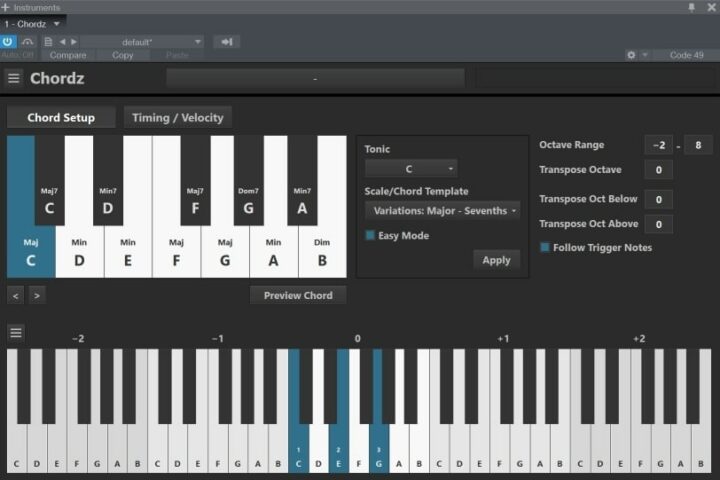Click the next chord page arrow
The image size is (720, 480).
point(37,295)
